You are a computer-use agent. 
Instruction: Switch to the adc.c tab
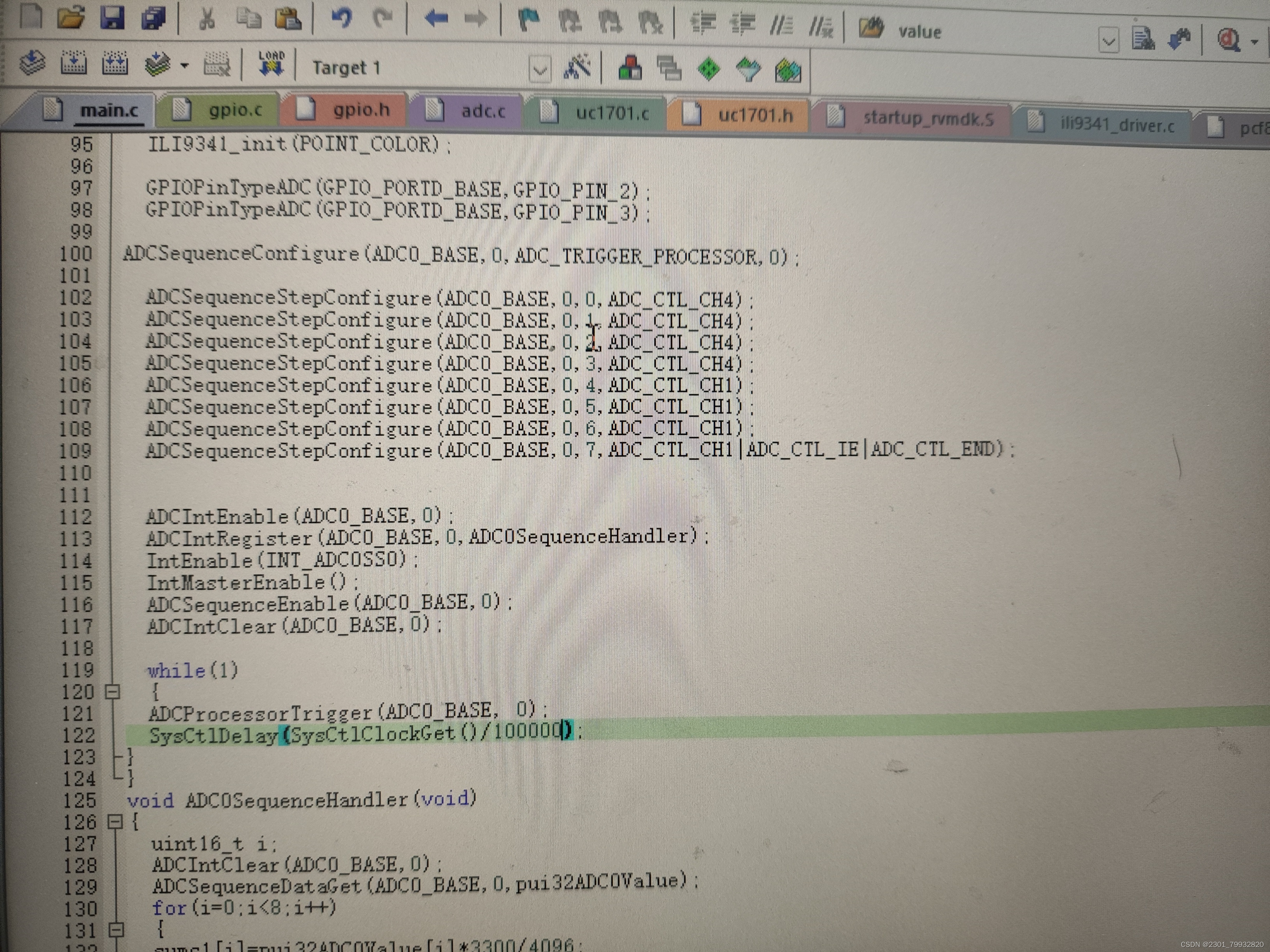click(x=471, y=111)
